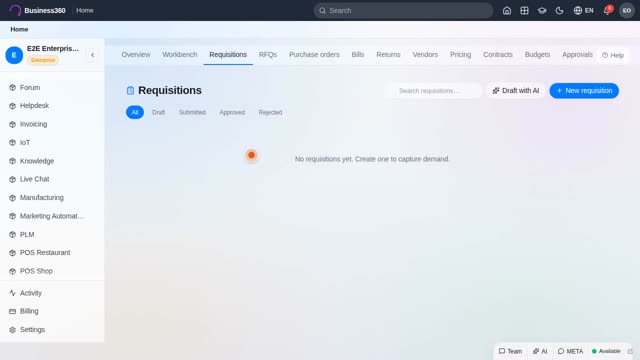Viewport: 640px width, 360px height.
Task: Click the IoT cube icon
Action: coord(12,143)
